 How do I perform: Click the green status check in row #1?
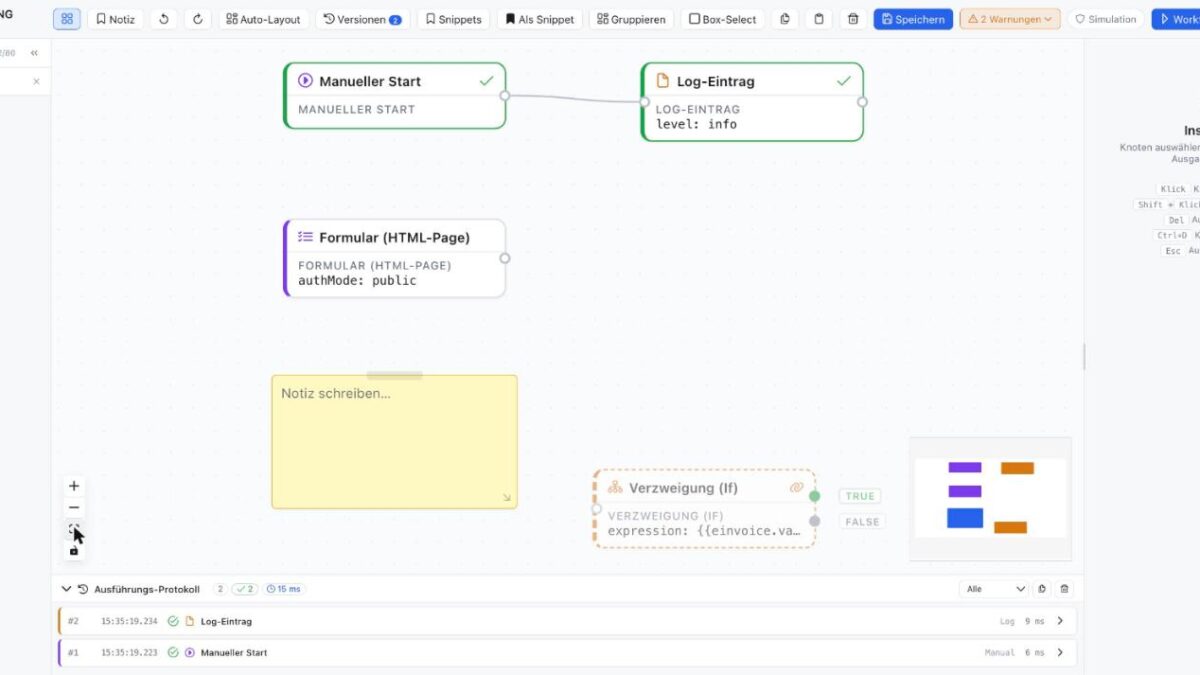[173, 653]
